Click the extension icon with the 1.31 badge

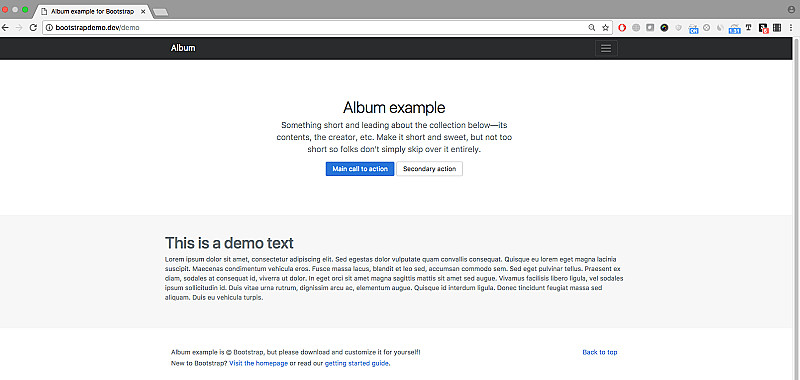pos(735,29)
